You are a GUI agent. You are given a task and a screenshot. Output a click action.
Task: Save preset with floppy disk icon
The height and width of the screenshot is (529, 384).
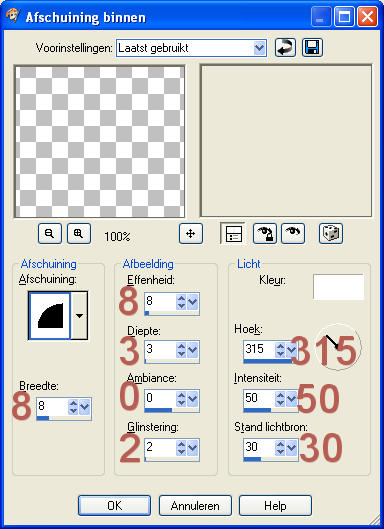click(x=312, y=48)
